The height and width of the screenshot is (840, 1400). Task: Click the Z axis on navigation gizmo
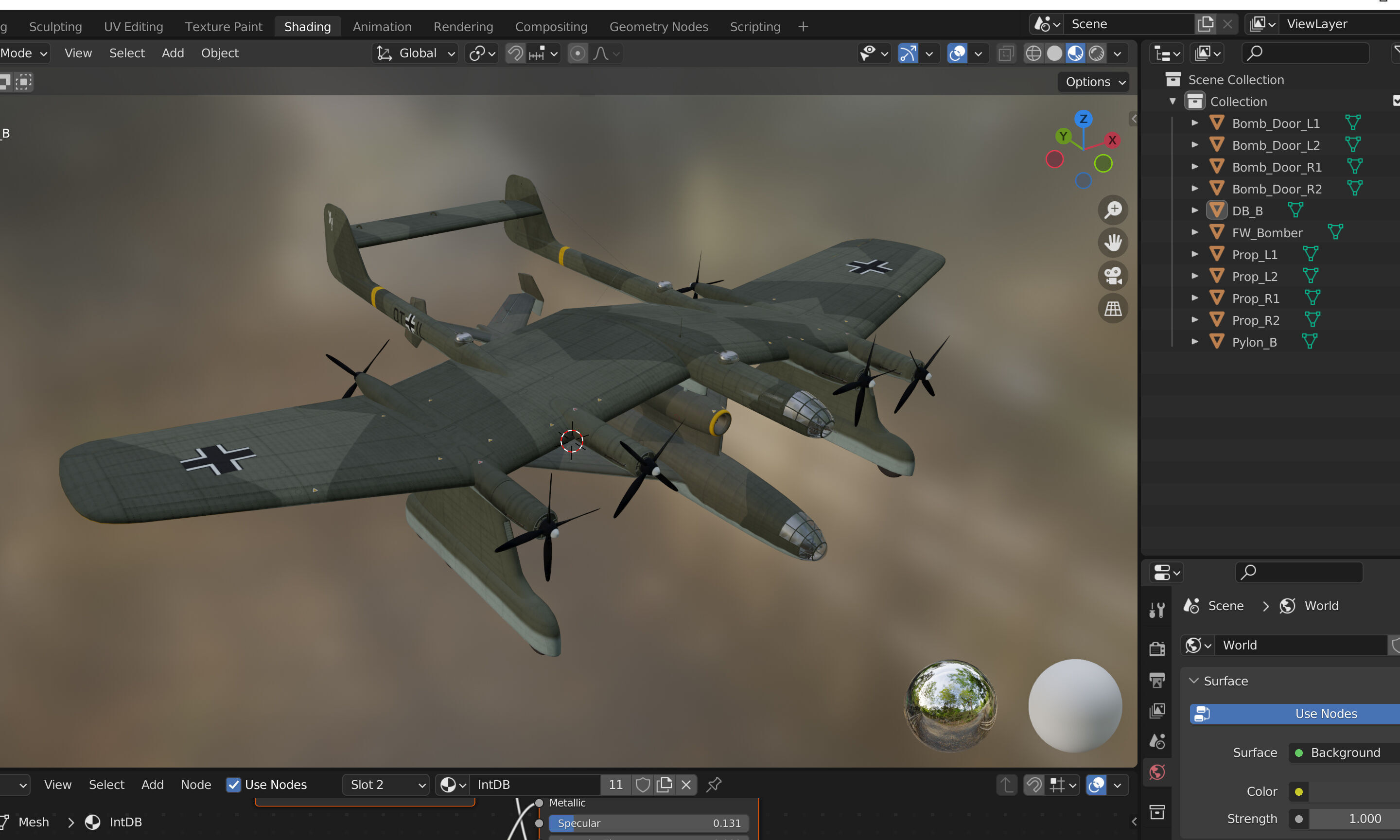pos(1083,119)
